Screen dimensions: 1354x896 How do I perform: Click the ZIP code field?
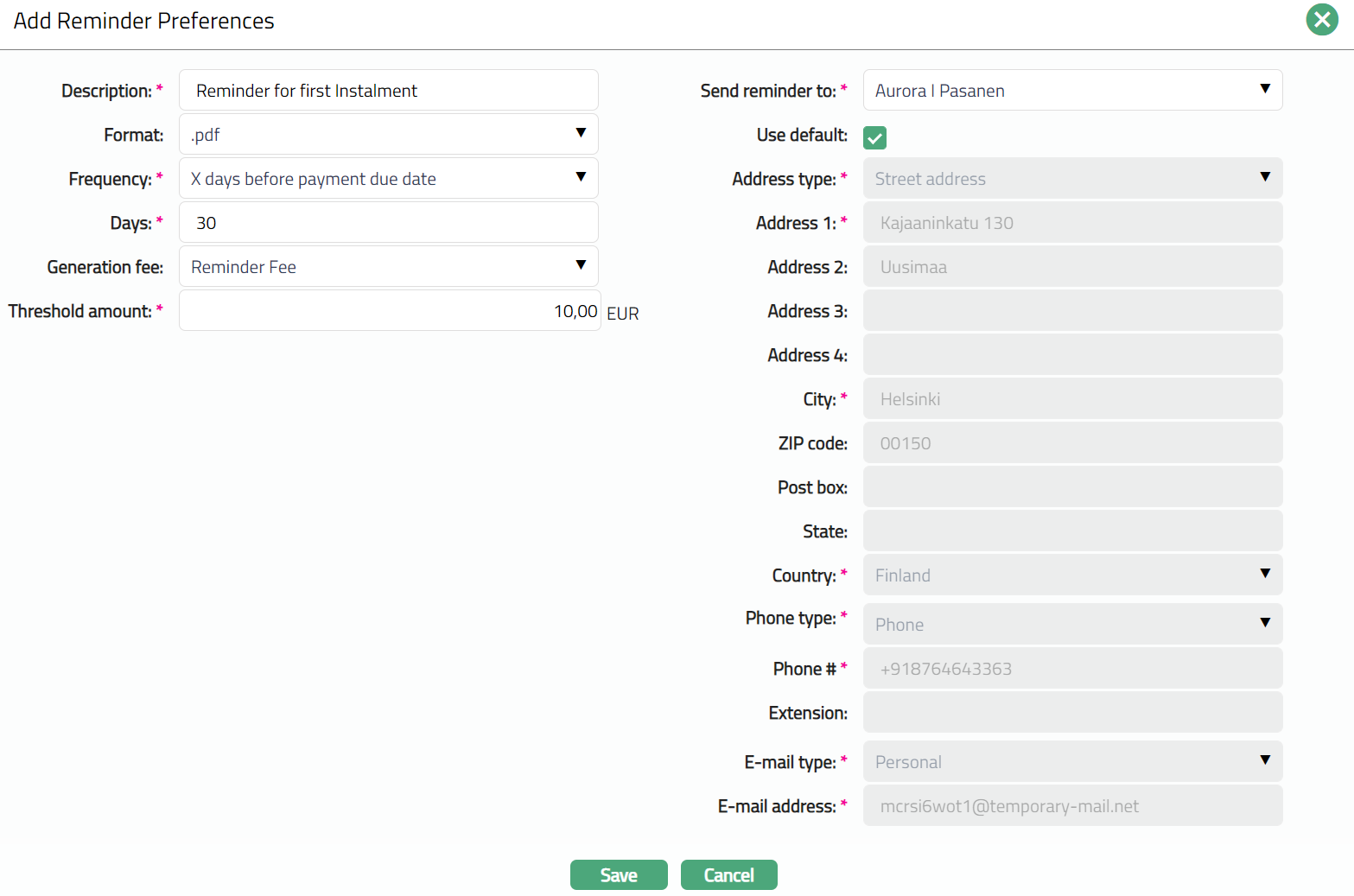click(x=1071, y=443)
